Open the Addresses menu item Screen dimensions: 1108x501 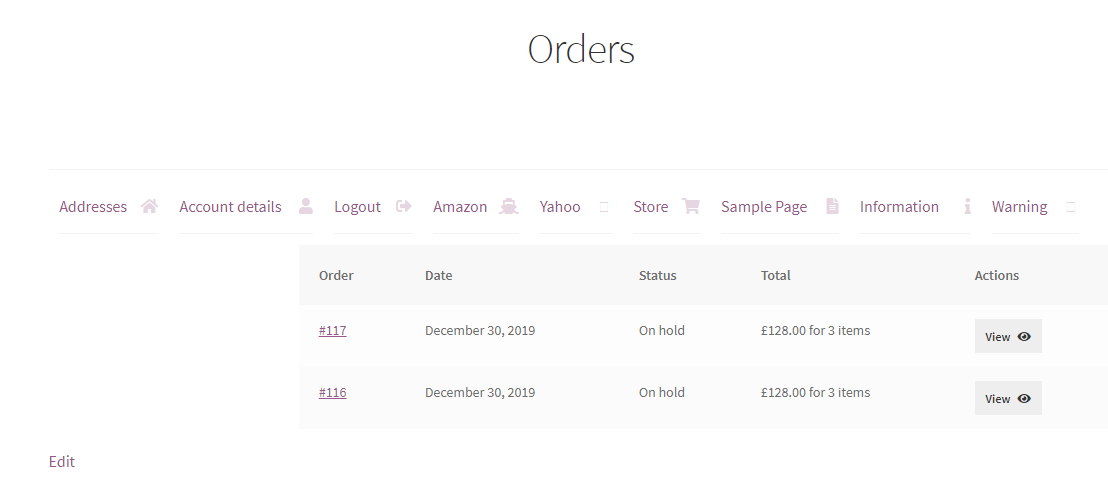93,207
